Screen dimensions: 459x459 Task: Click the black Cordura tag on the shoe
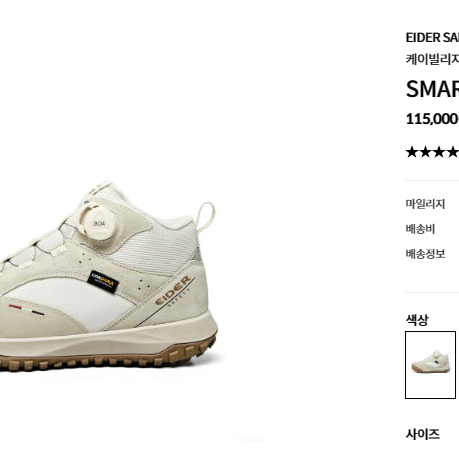point(103,282)
